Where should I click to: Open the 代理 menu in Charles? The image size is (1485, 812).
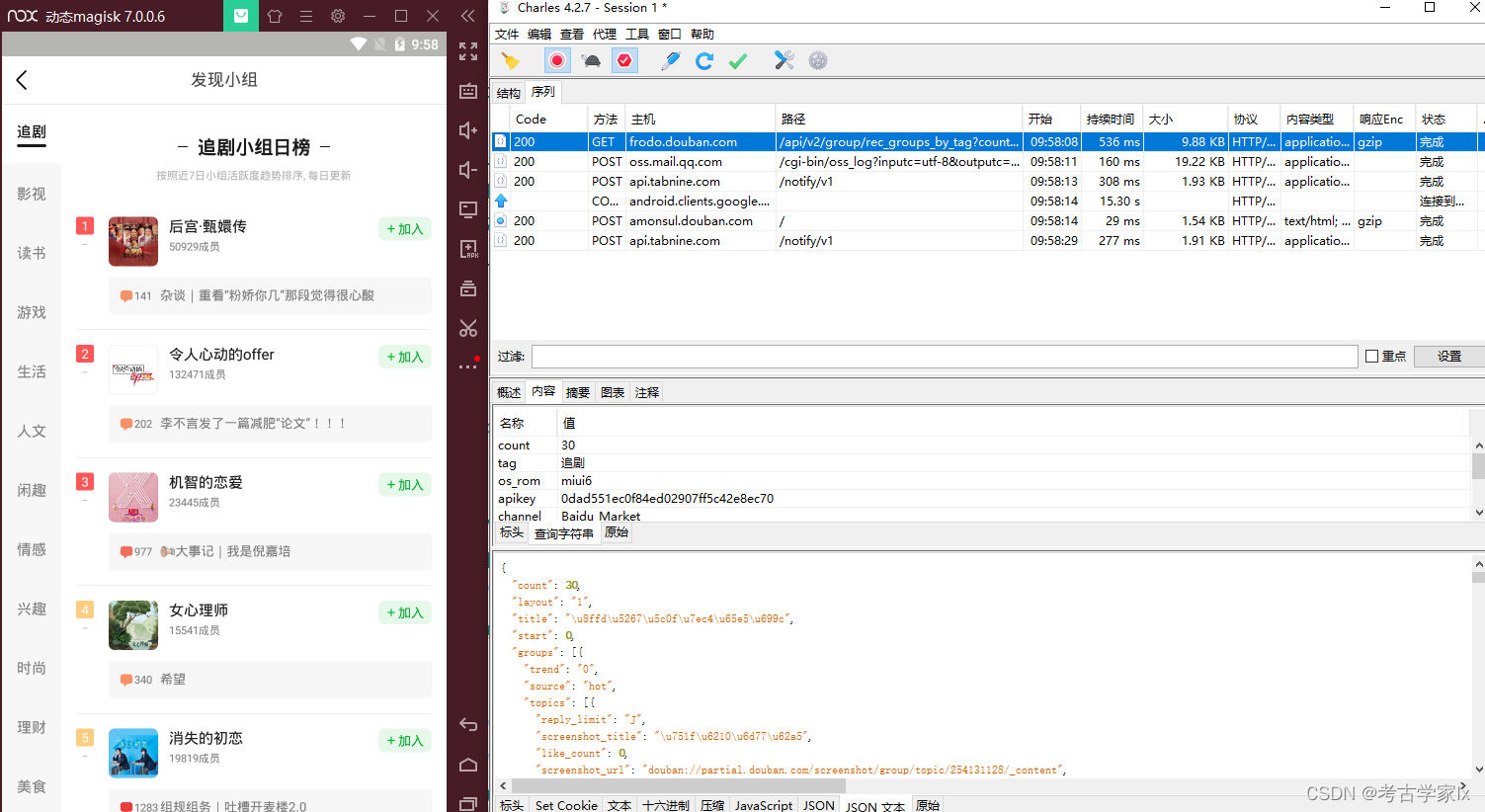click(x=605, y=34)
